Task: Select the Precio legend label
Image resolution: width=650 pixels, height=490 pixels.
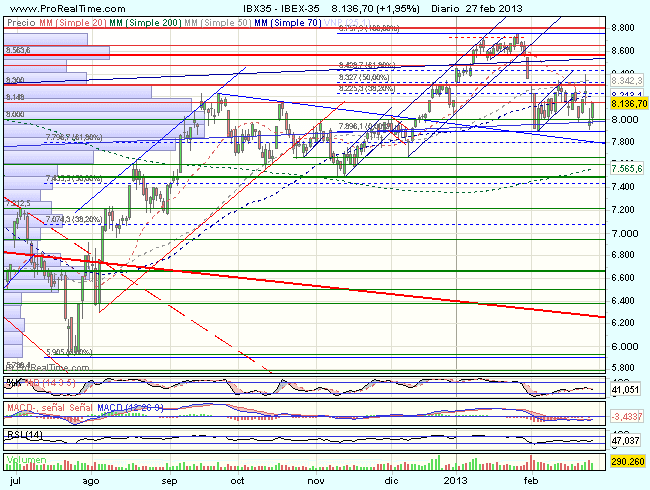Action: tap(20, 19)
